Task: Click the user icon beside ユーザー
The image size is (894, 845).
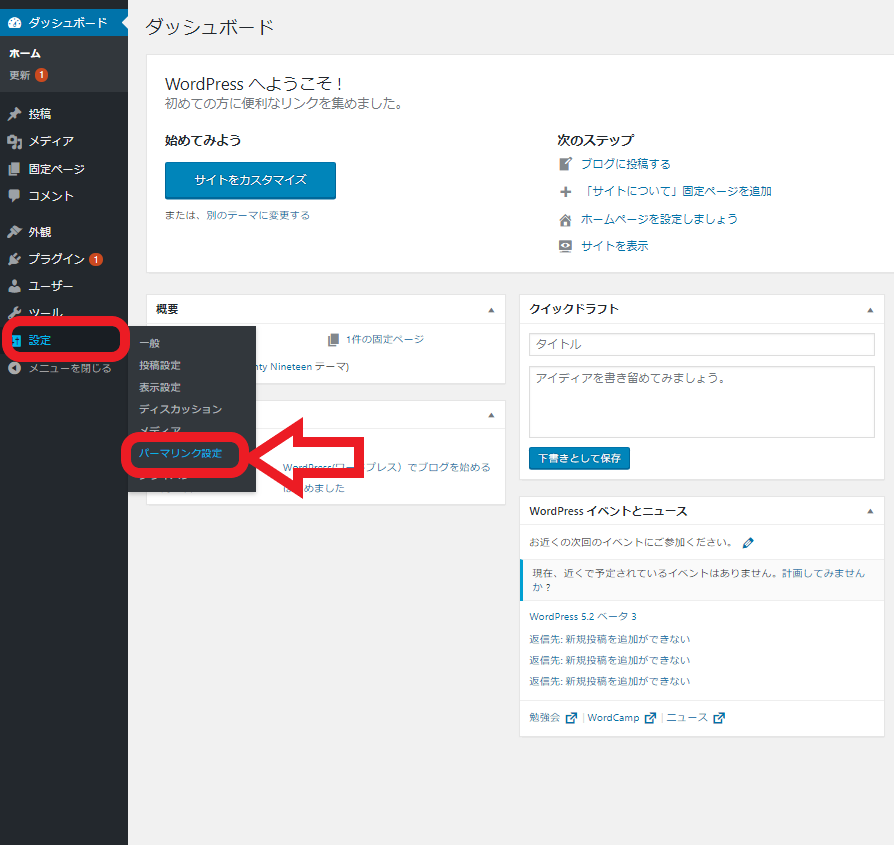Action: pos(14,286)
